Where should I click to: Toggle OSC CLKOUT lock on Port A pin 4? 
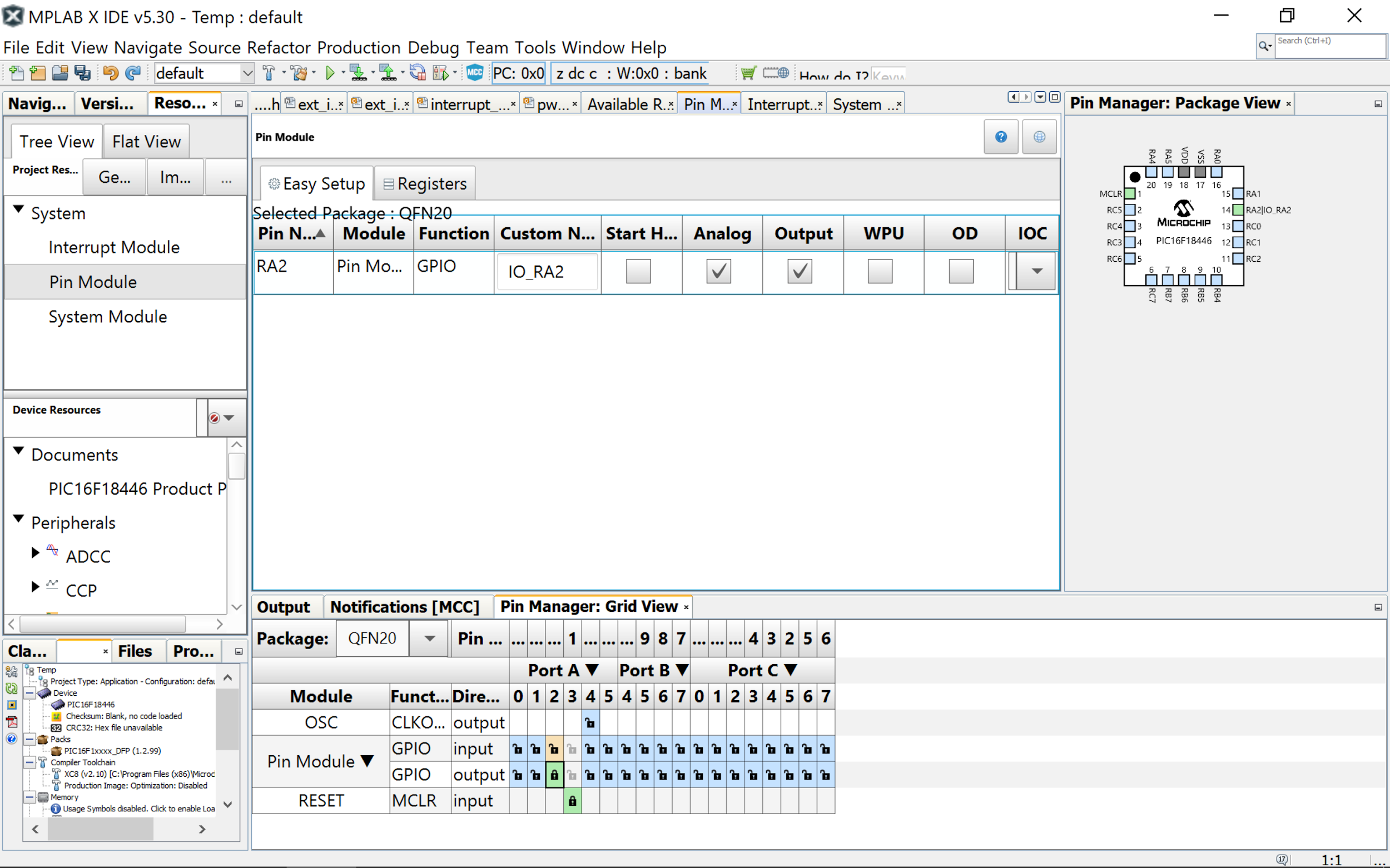pos(590,724)
